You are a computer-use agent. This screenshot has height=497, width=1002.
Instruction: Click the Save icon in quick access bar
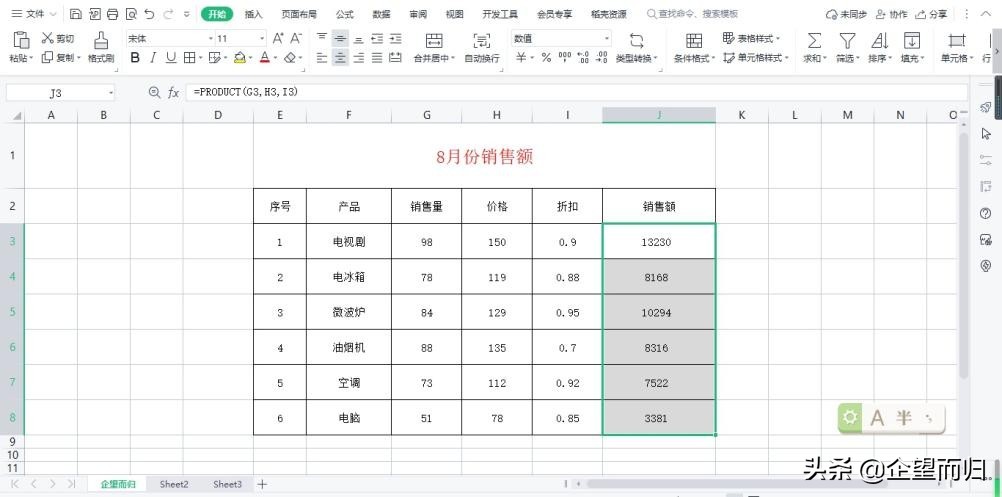pyautogui.click(x=76, y=15)
